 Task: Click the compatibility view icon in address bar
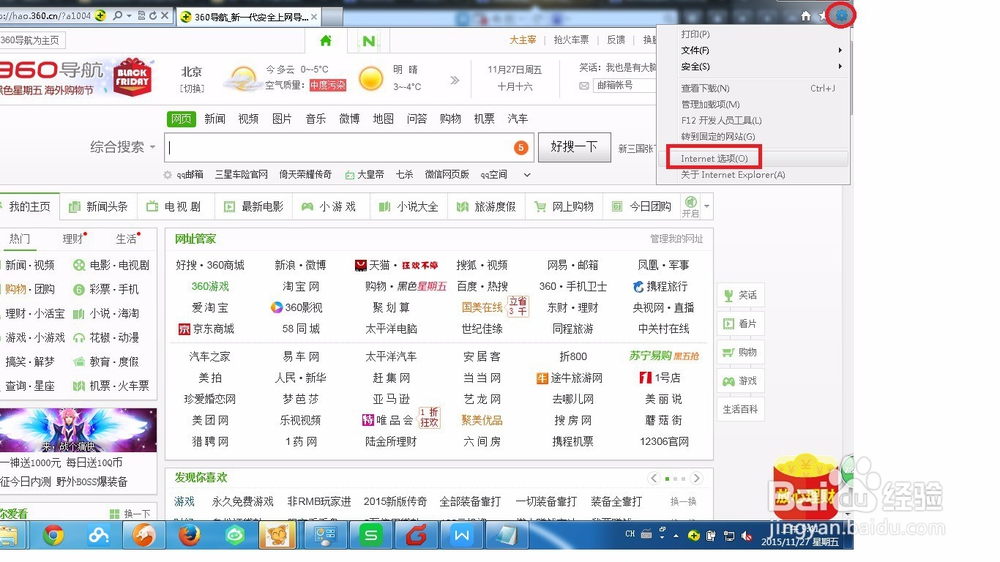pos(142,15)
